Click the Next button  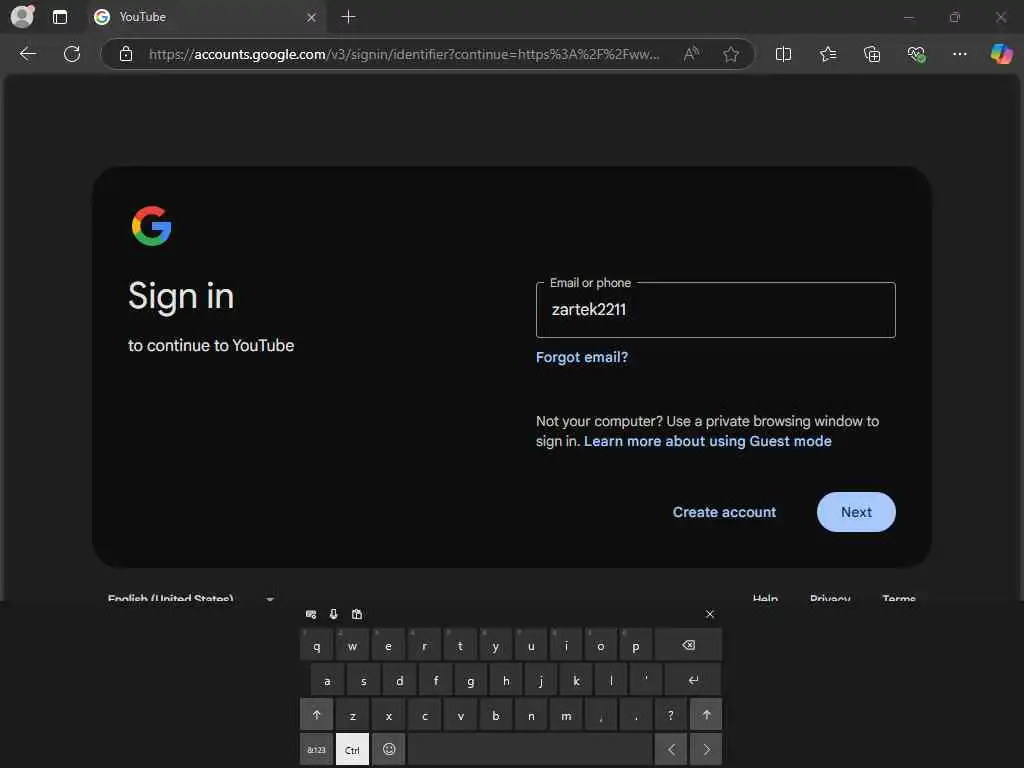[x=856, y=512]
